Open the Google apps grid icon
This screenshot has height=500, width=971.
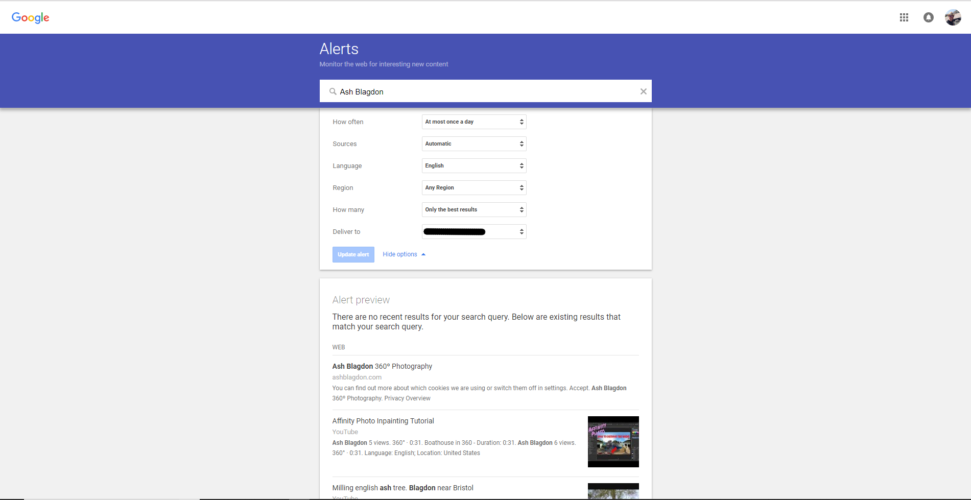[904, 17]
